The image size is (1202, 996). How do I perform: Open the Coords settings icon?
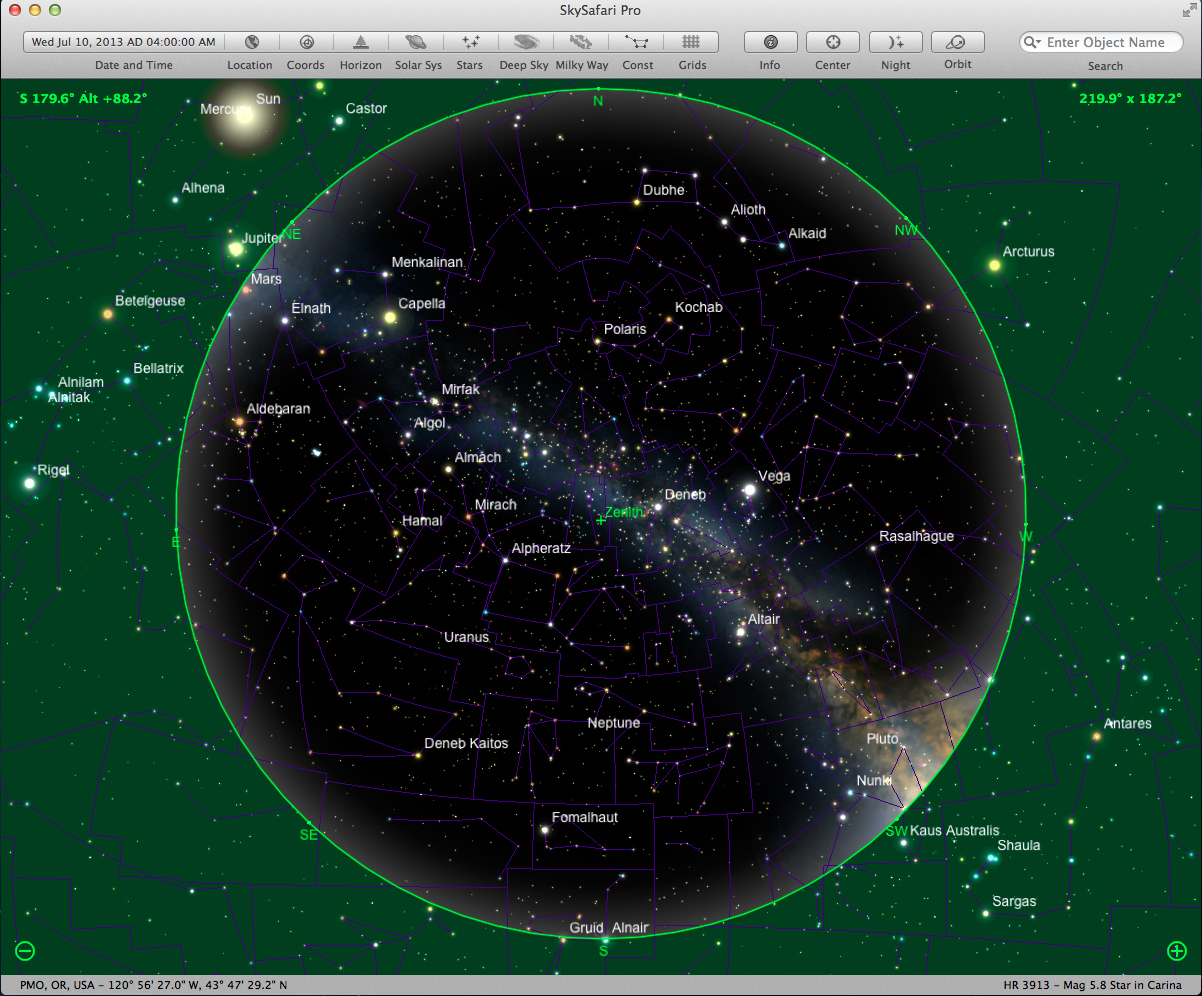(306, 42)
